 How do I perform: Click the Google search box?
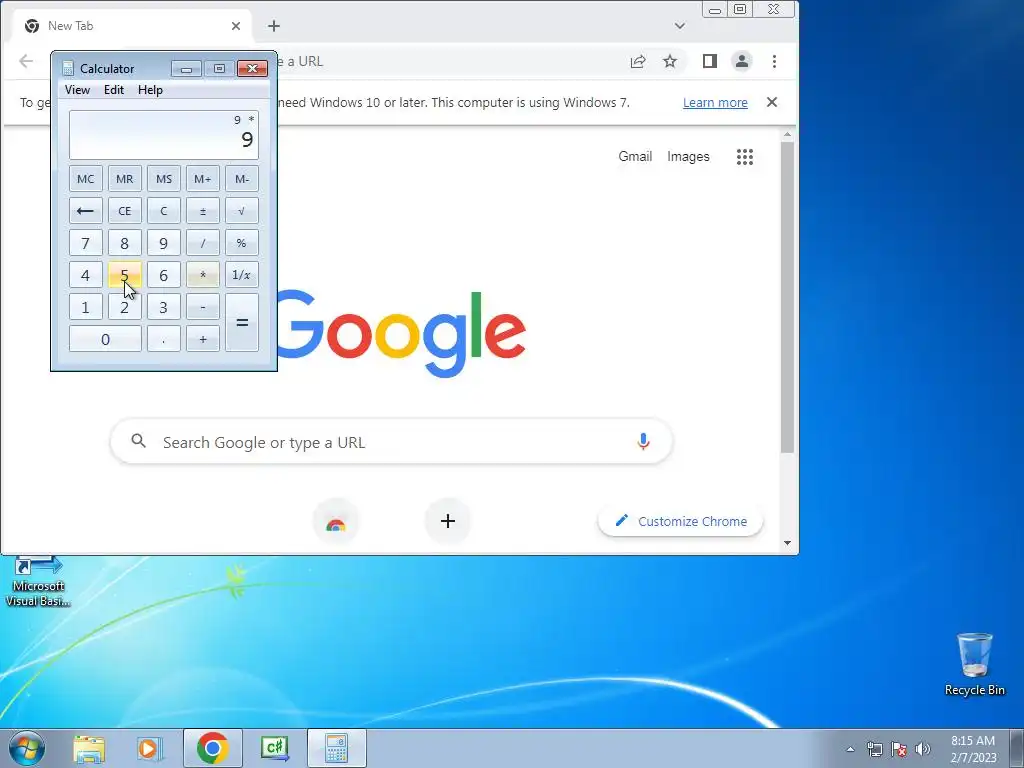[392, 442]
